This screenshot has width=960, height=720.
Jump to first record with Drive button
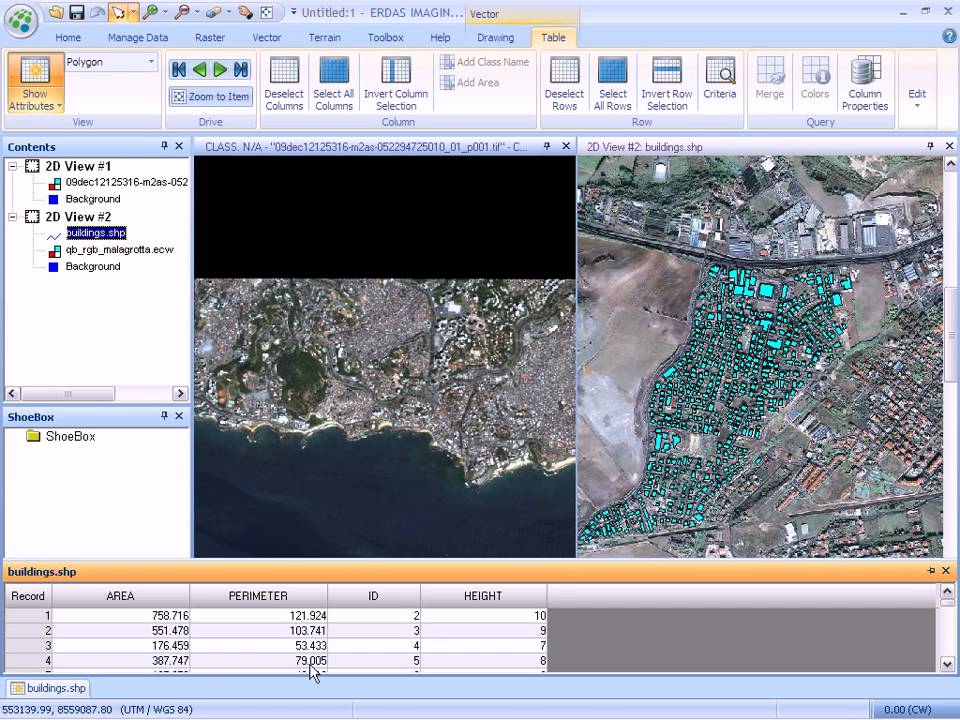point(179,69)
